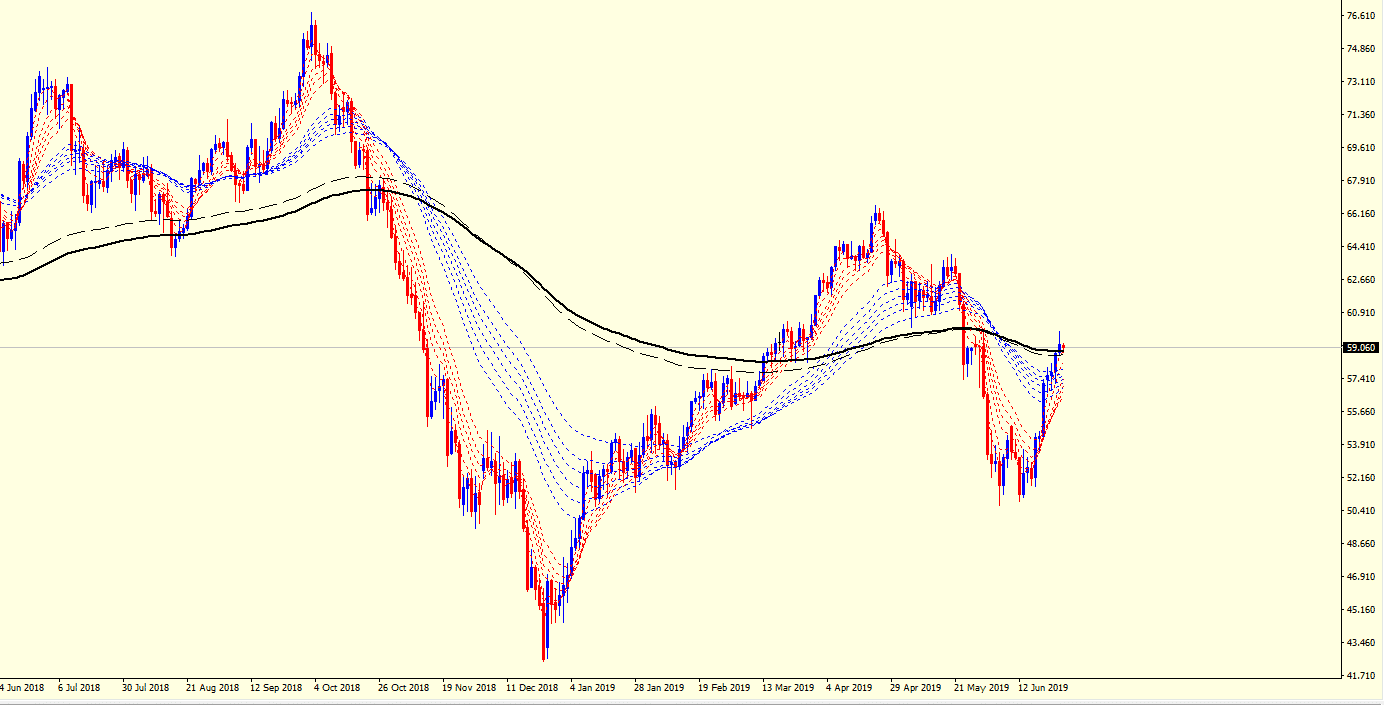1384x705 pixels.
Task: Click the 76.610 price axis label
Action: click(1362, 16)
